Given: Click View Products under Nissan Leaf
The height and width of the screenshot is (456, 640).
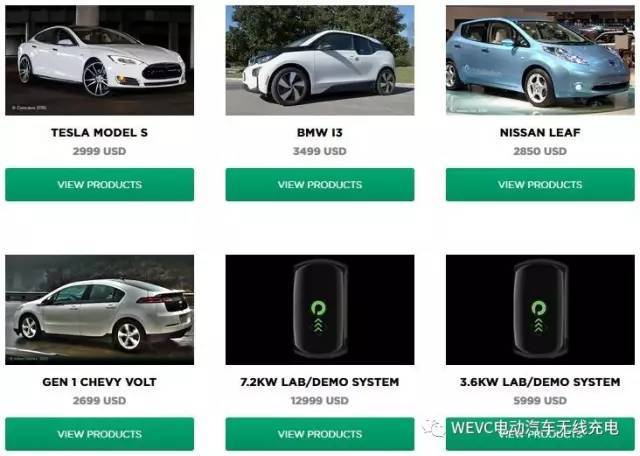Looking at the screenshot, I should [540, 185].
